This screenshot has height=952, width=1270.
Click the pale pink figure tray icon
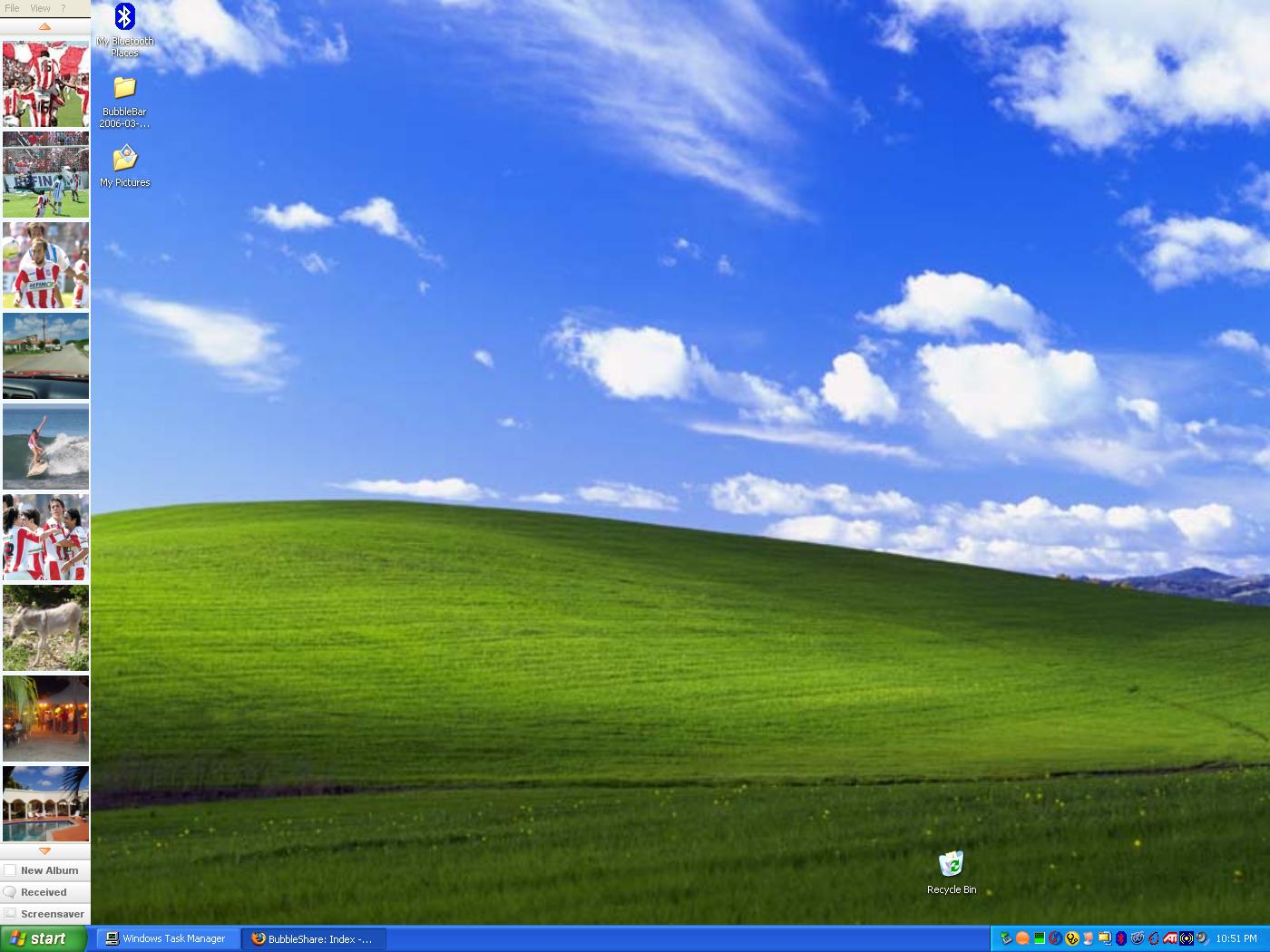tap(1088, 938)
